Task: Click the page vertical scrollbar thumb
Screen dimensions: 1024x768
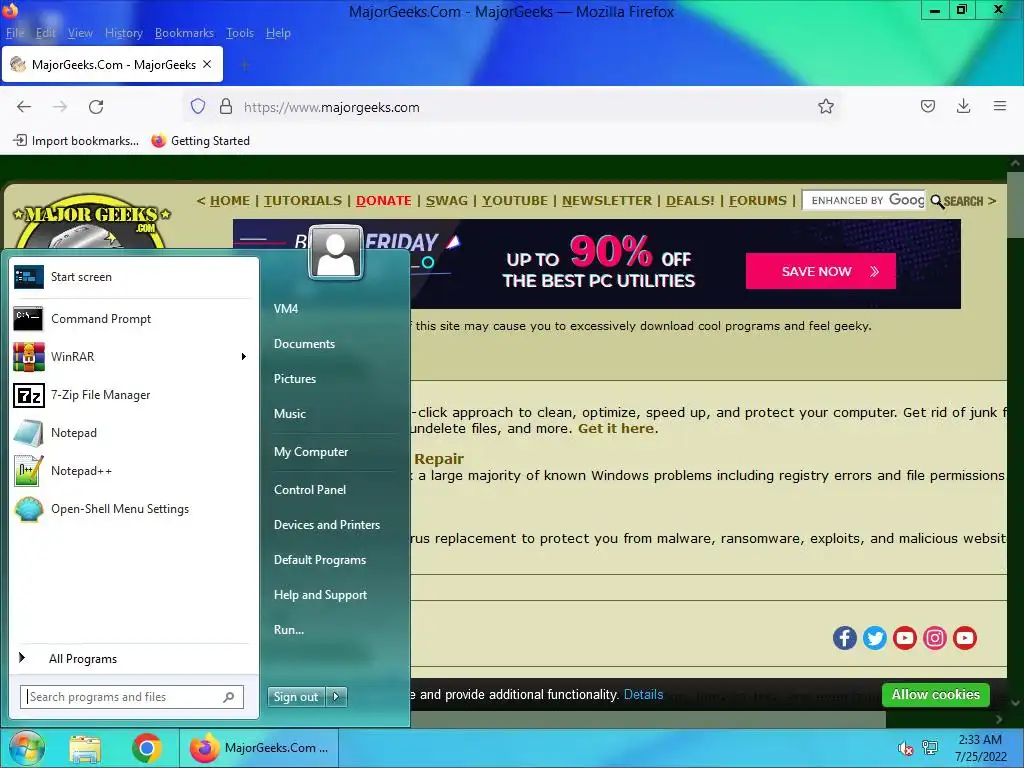Action: click(1016, 204)
